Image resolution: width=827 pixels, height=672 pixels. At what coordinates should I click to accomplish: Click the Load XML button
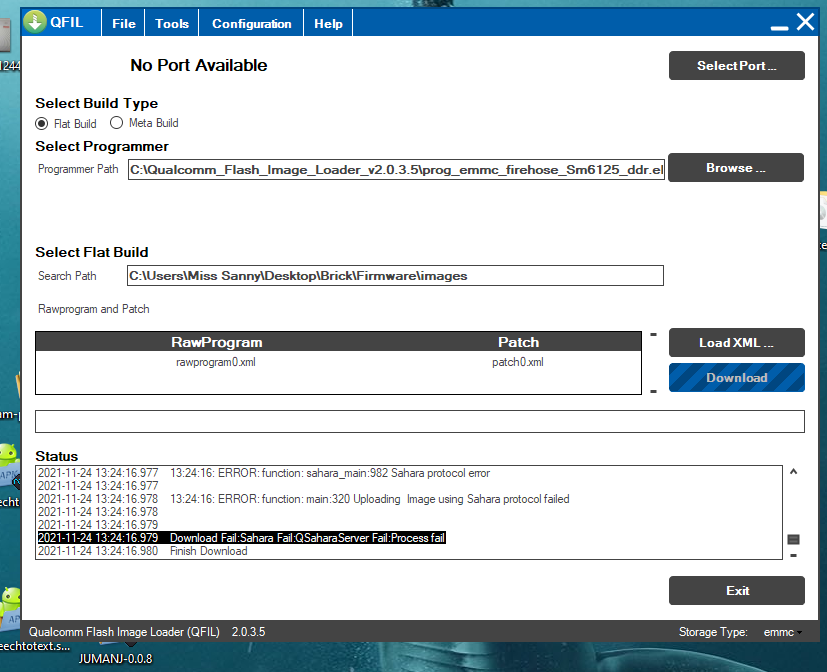click(737, 342)
